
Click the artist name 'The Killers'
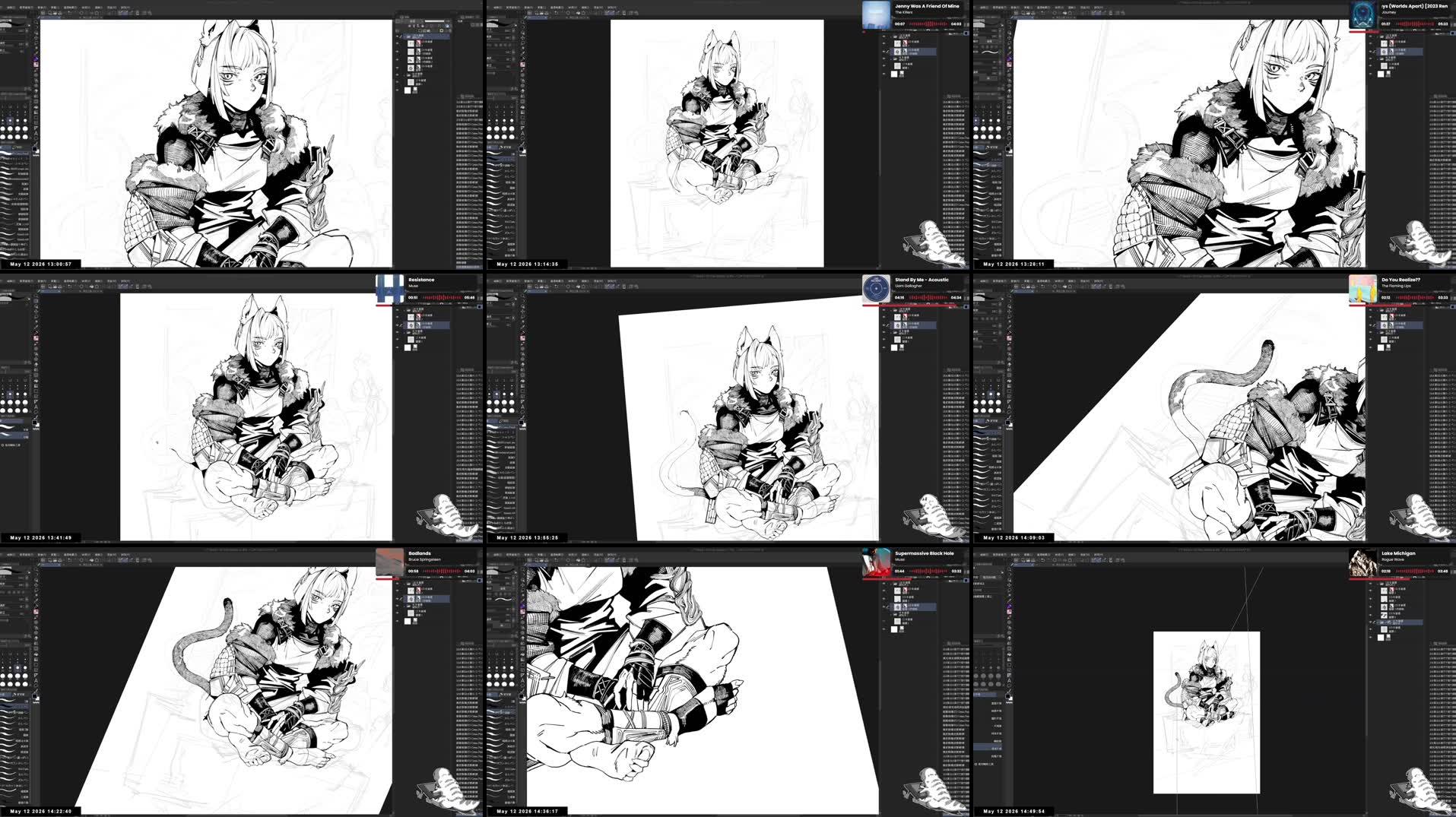(903, 12)
